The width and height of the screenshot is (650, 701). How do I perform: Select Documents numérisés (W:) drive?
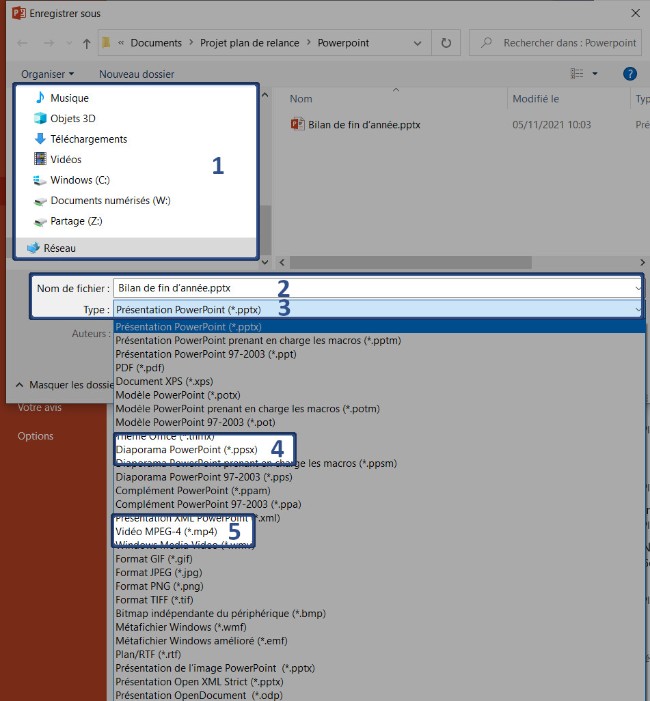coord(110,201)
